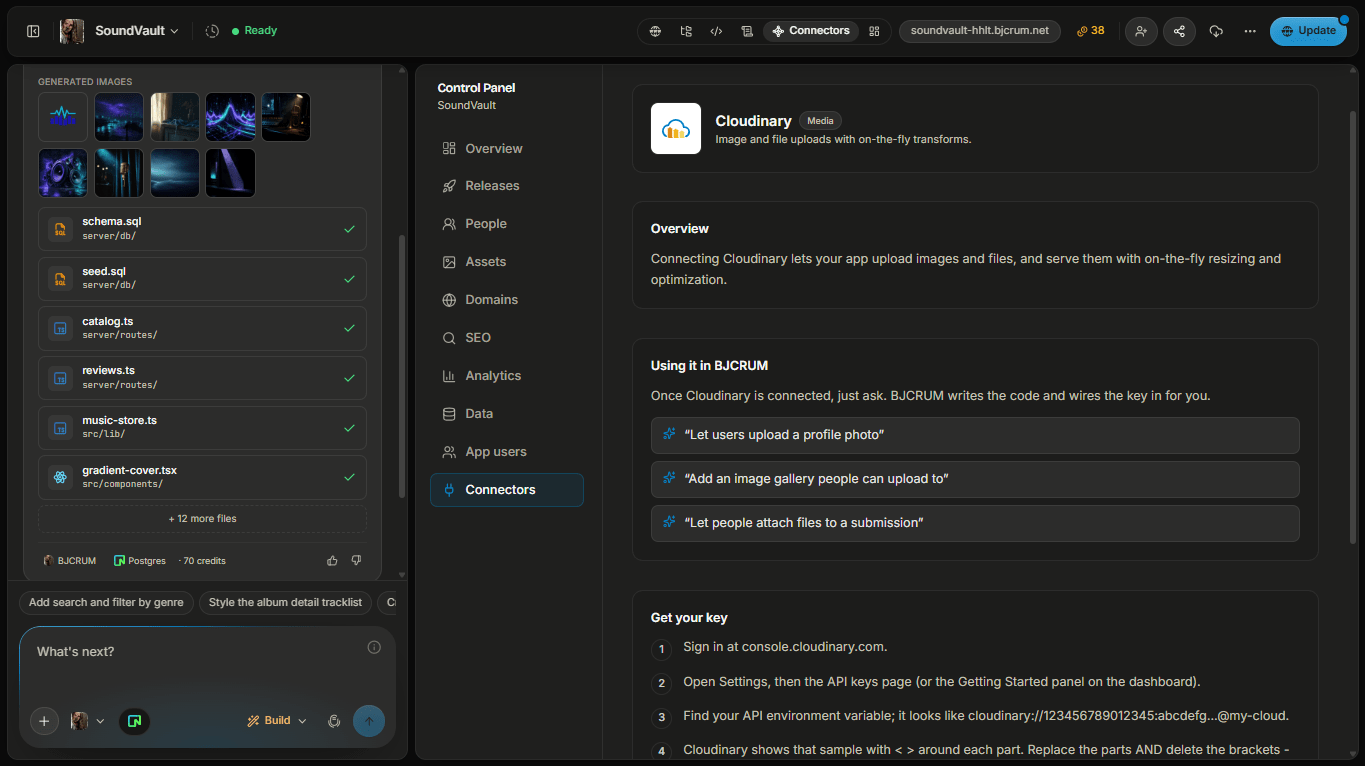Expand the 12 more files list
Image resolution: width=1365 pixels, height=766 pixels.
point(202,519)
